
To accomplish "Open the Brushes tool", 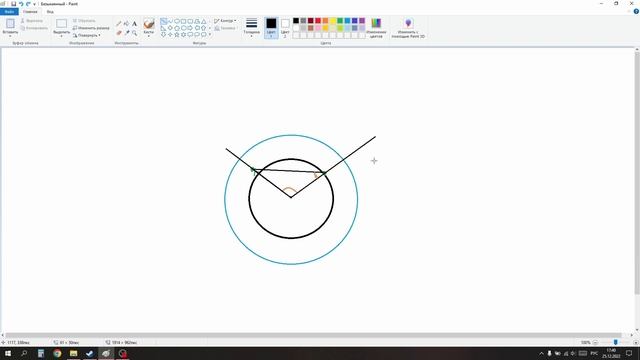I will pyautogui.click(x=149, y=23).
